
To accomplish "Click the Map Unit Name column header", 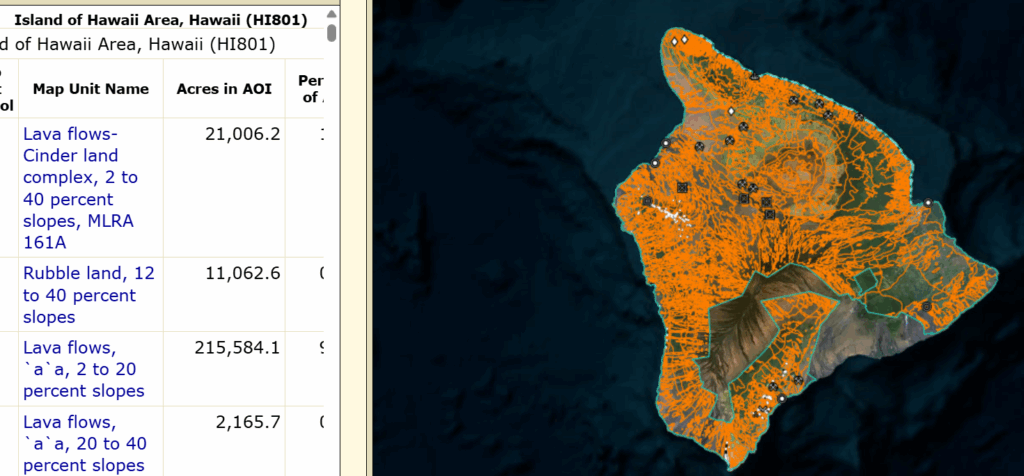I will tap(90, 89).
